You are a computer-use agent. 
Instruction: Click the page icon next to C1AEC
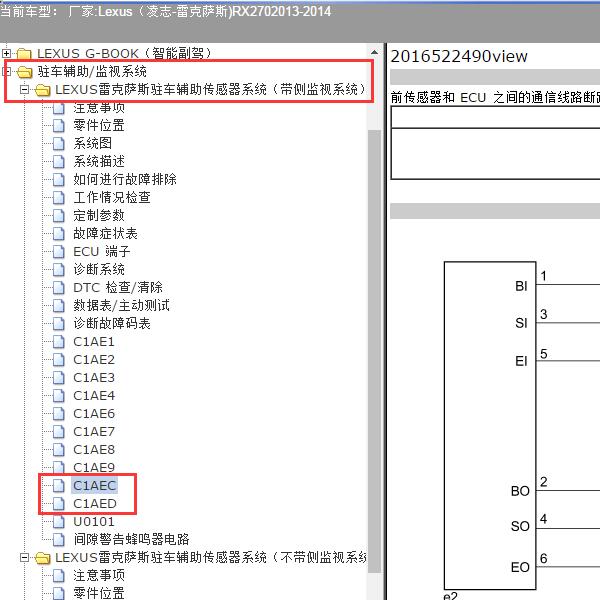tap(59, 485)
